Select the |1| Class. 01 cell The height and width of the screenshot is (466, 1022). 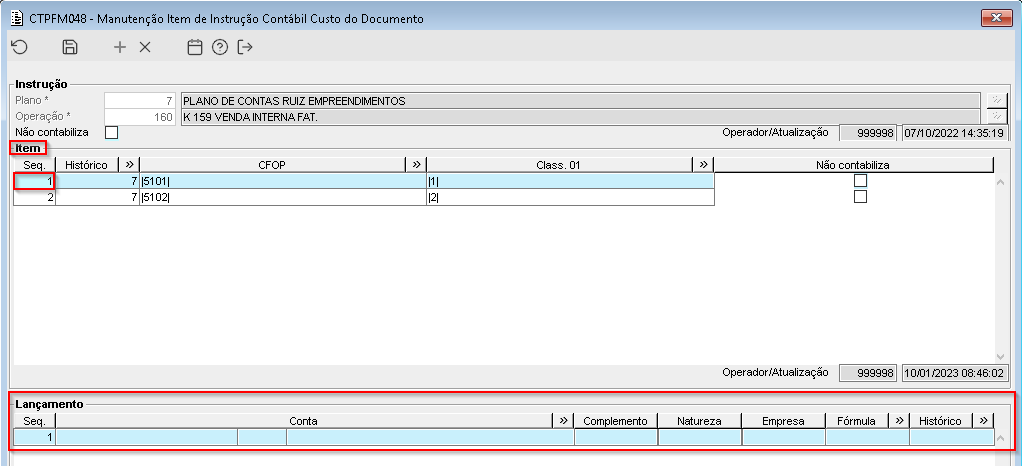[x=570, y=181]
